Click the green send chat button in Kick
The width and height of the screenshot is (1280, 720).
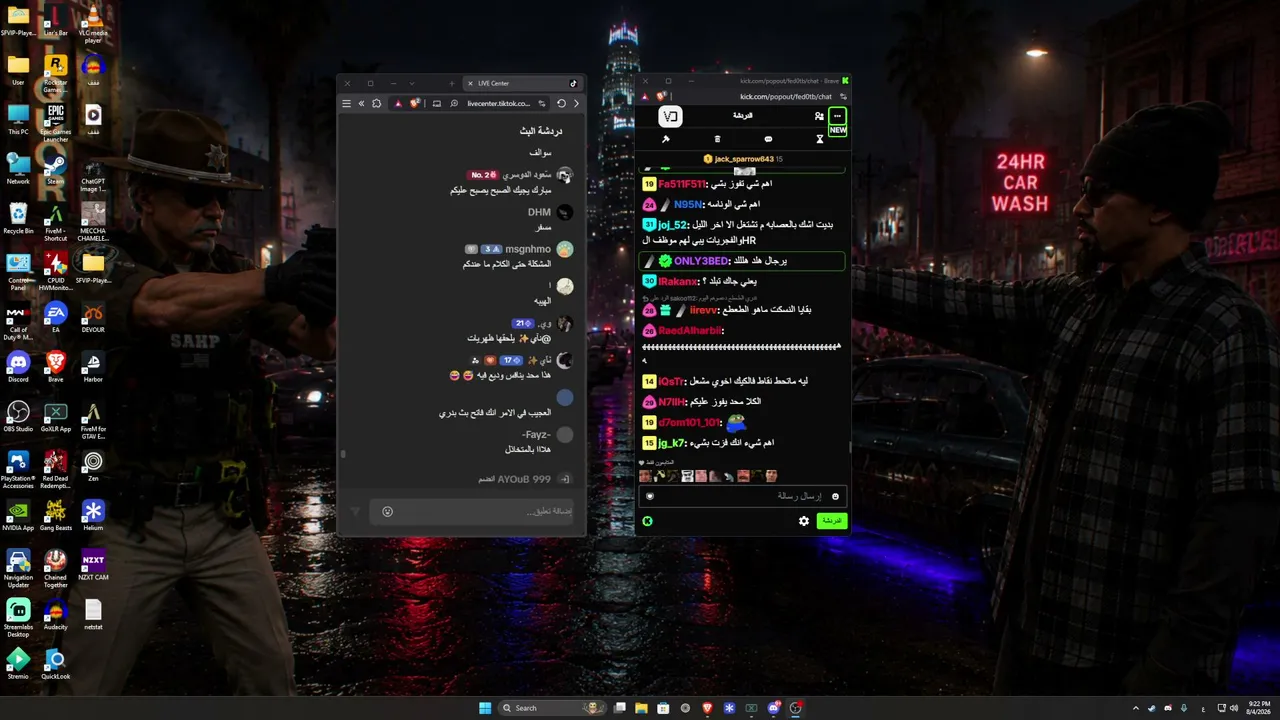click(832, 521)
